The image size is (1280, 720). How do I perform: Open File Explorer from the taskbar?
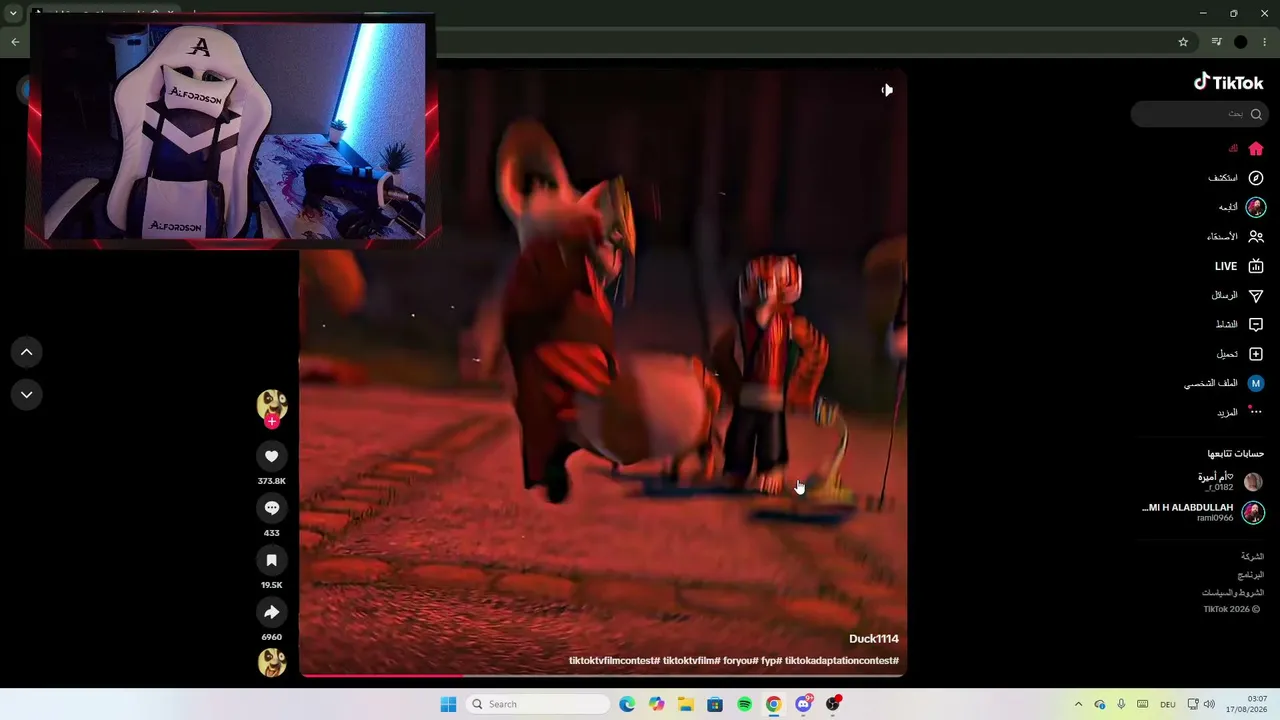click(685, 704)
